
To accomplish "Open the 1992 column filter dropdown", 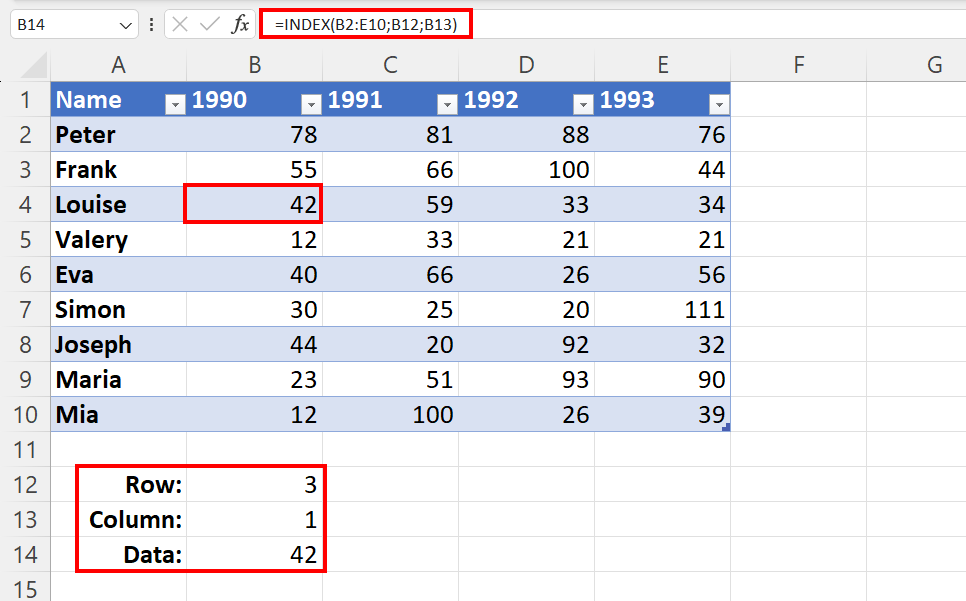I will tap(583, 105).
